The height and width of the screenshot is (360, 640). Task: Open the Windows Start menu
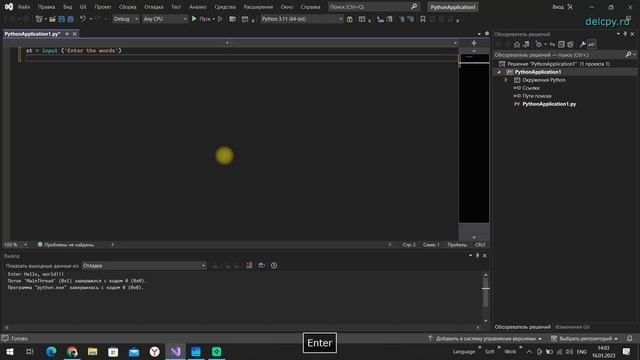point(10,351)
